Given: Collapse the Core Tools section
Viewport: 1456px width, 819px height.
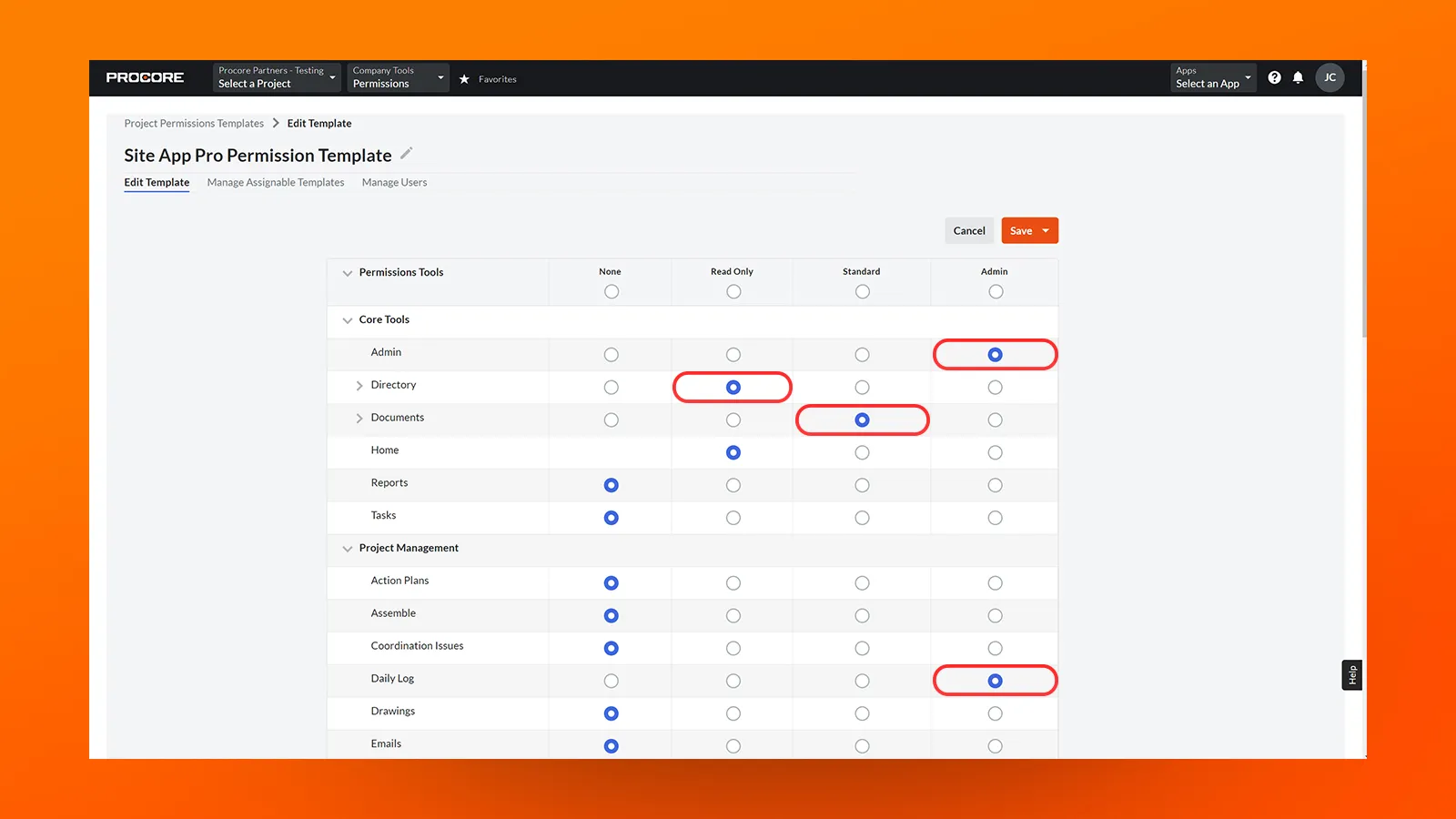Looking at the screenshot, I should [348, 320].
